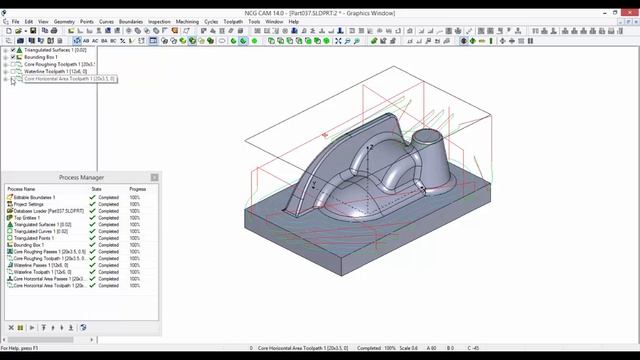
Task: Click the left panel horizontal scrollbar
Action: click(x=41, y=340)
